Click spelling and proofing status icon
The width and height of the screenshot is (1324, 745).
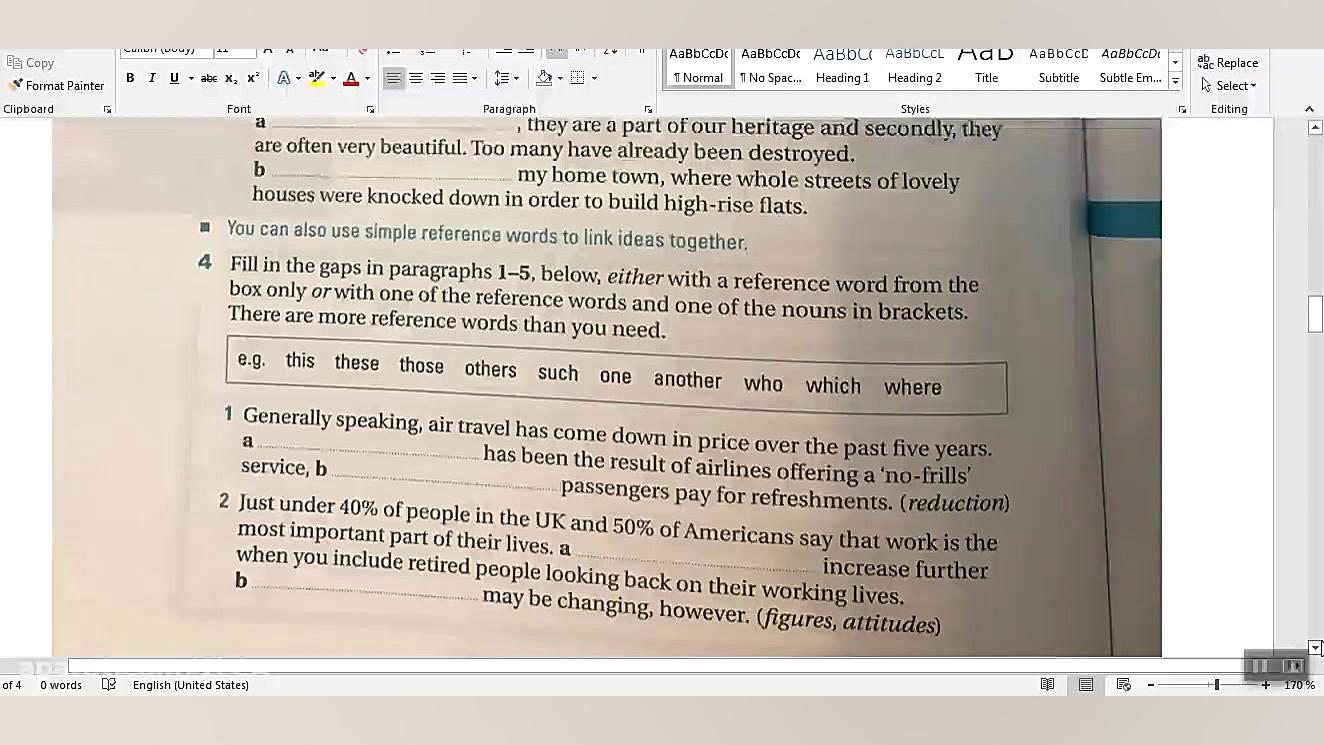point(109,685)
